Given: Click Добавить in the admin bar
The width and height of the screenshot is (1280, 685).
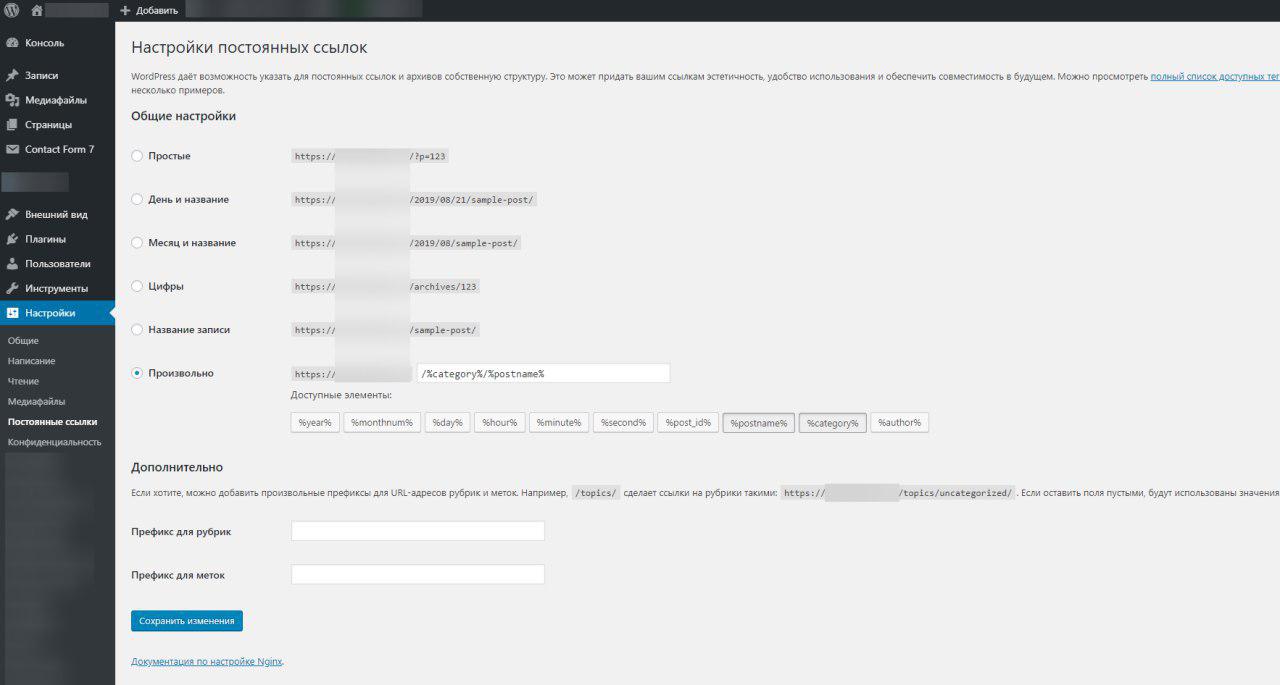Looking at the screenshot, I should [149, 10].
